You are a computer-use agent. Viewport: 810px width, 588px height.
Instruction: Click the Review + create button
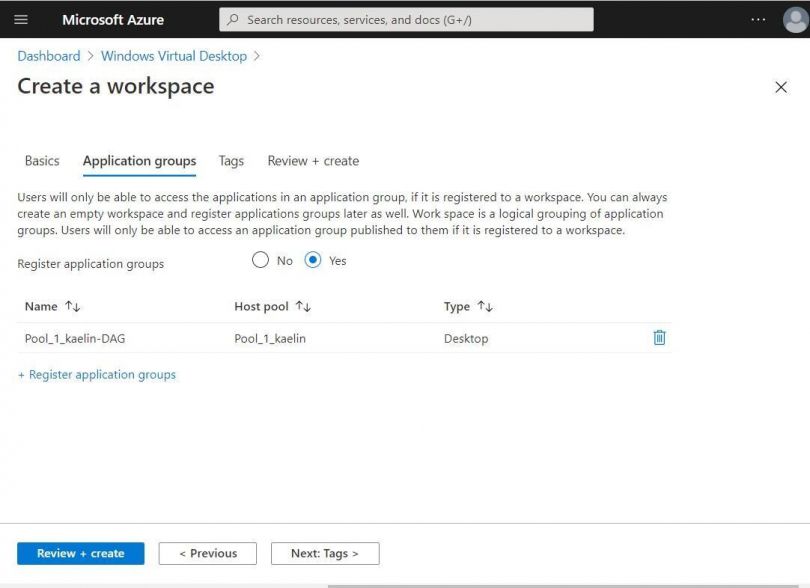coord(80,553)
